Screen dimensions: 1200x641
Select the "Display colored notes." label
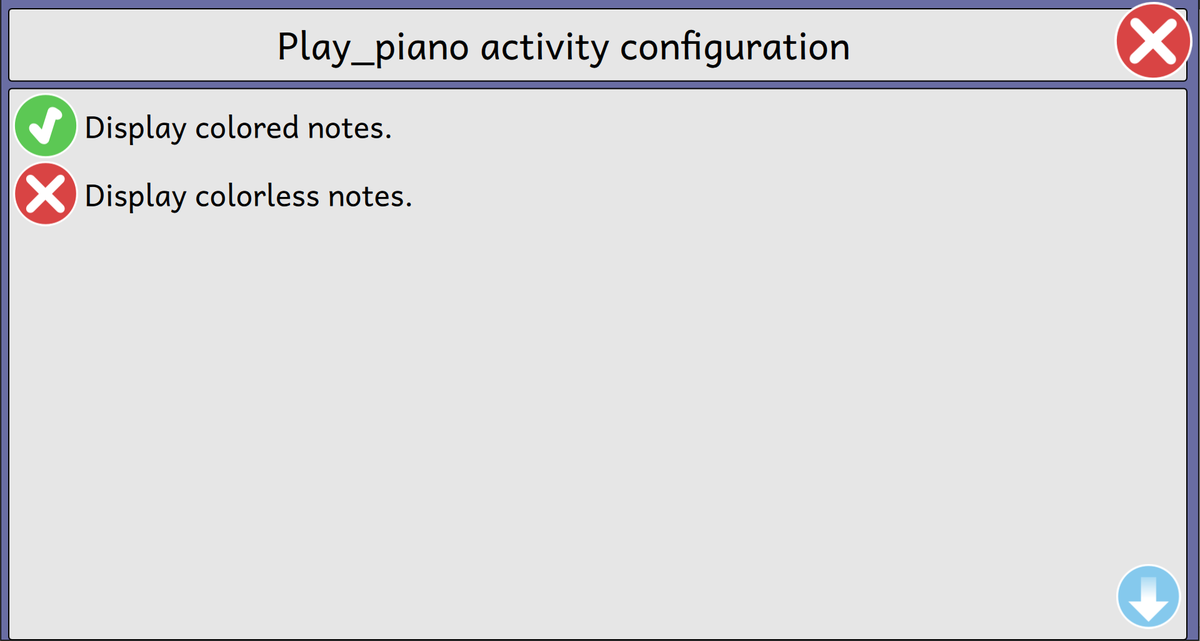pyautogui.click(x=238, y=128)
